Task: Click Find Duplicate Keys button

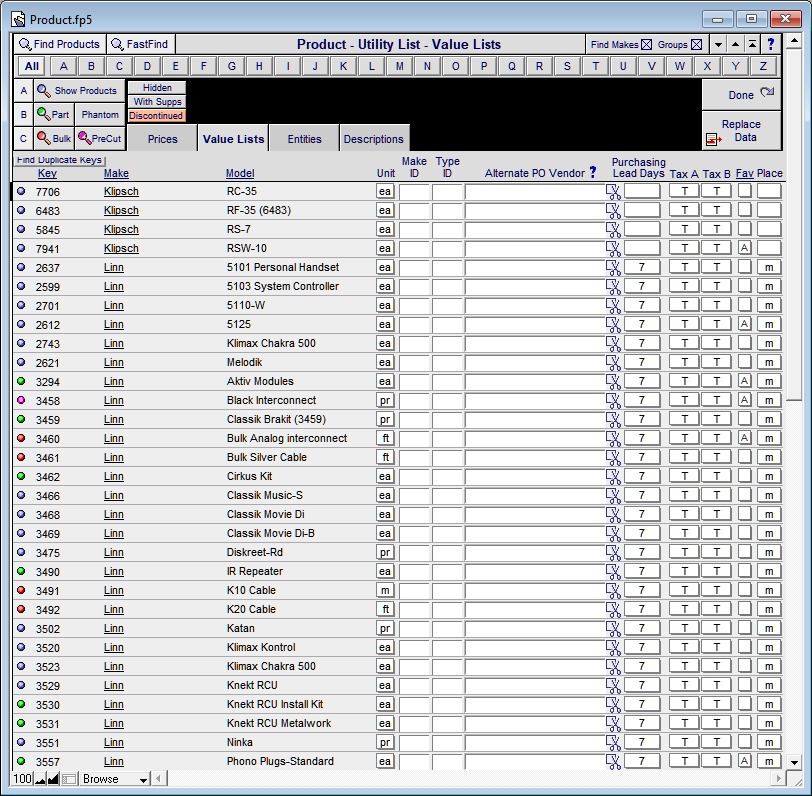Action: (59, 160)
